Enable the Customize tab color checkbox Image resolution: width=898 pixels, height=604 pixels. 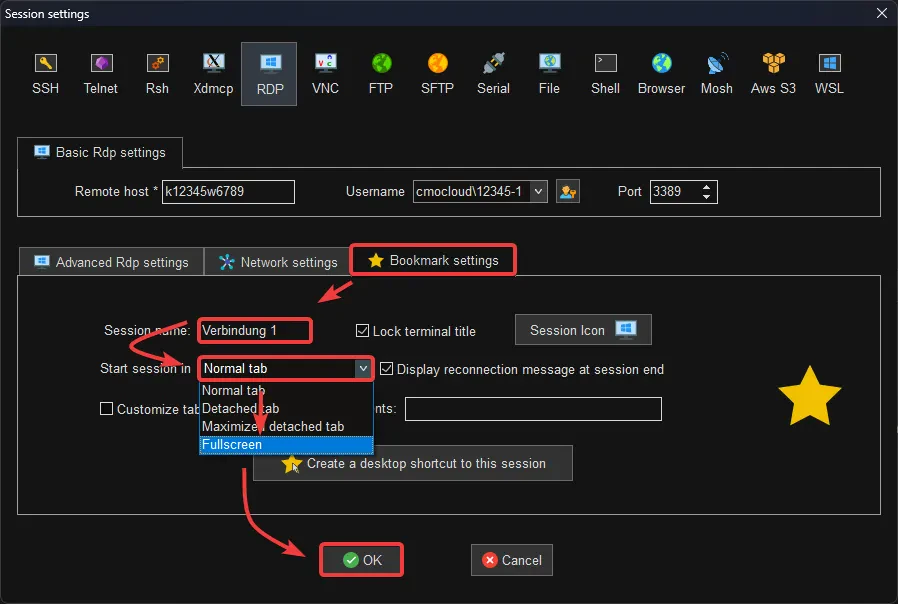pyautogui.click(x=106, y=409)
